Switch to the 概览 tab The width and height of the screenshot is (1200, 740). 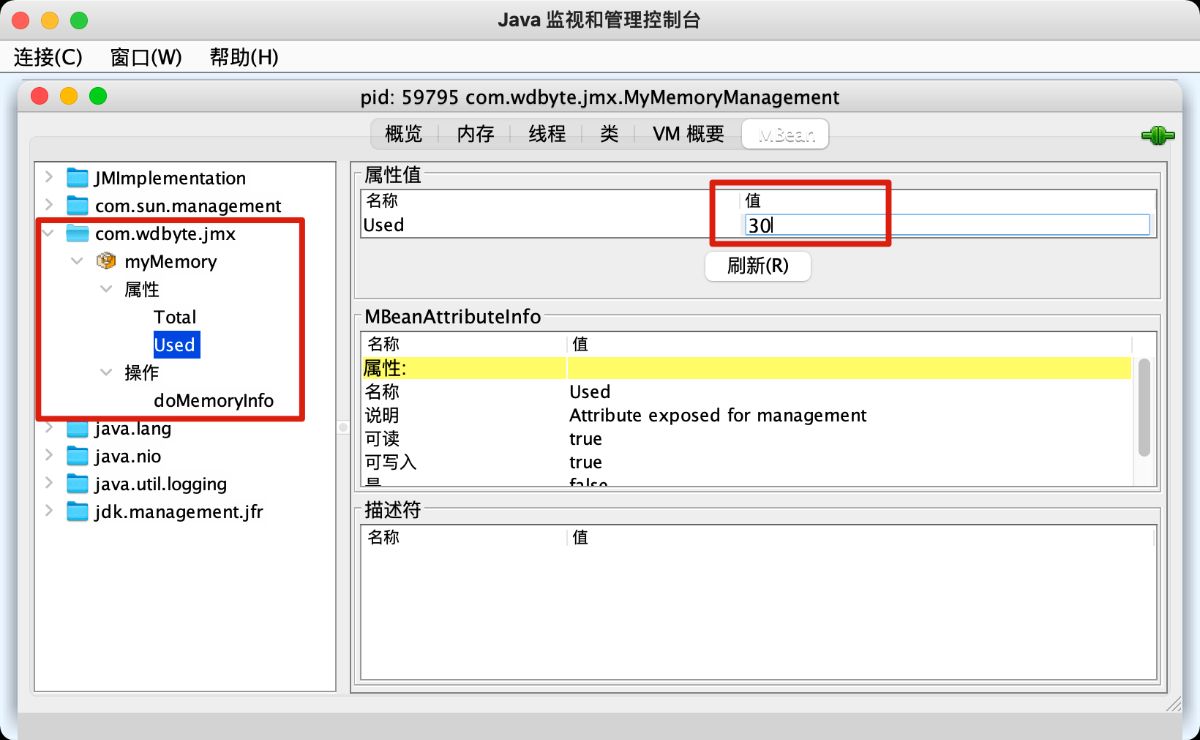[x=404, y=134]
